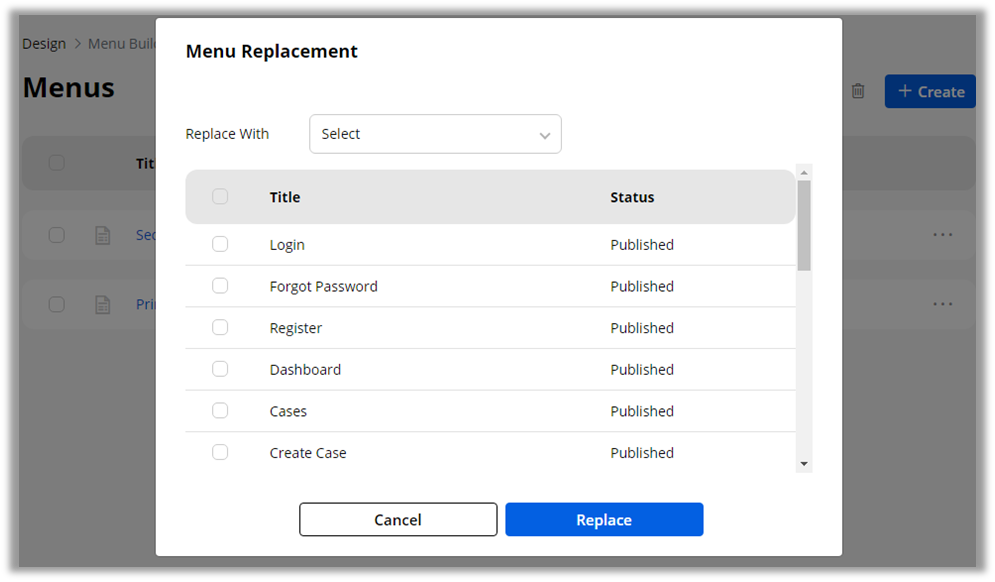Click the scrollbar up arrow
The width and height of the screenshot is (995, 582).
click(804, 172)
